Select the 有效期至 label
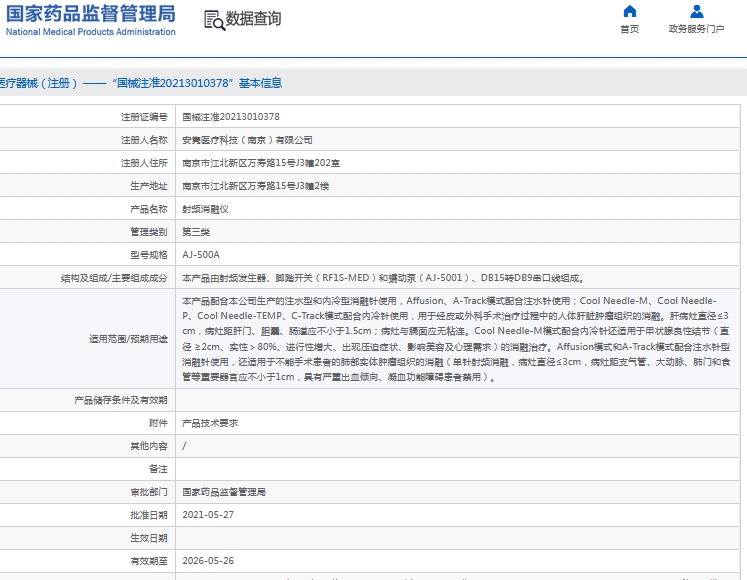The width and height of the screenshot is (747, 580). click(x=149, y=561)
